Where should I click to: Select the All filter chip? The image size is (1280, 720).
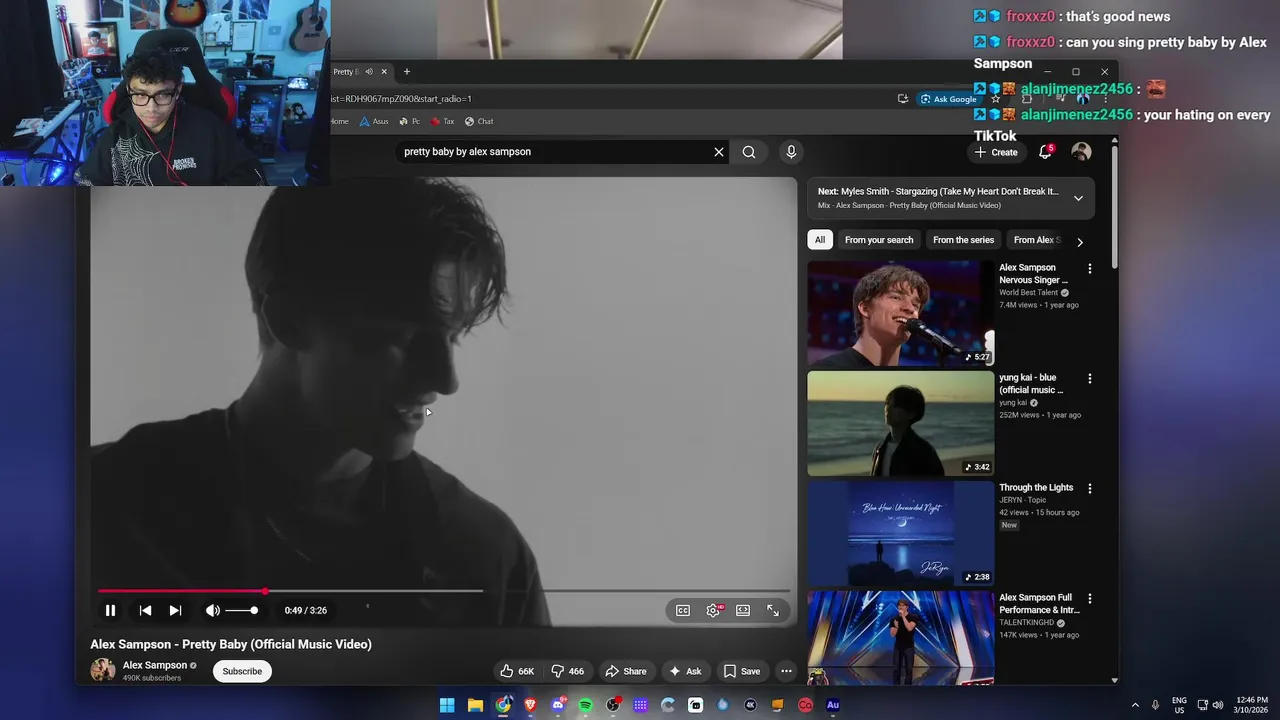coord(820,240)
